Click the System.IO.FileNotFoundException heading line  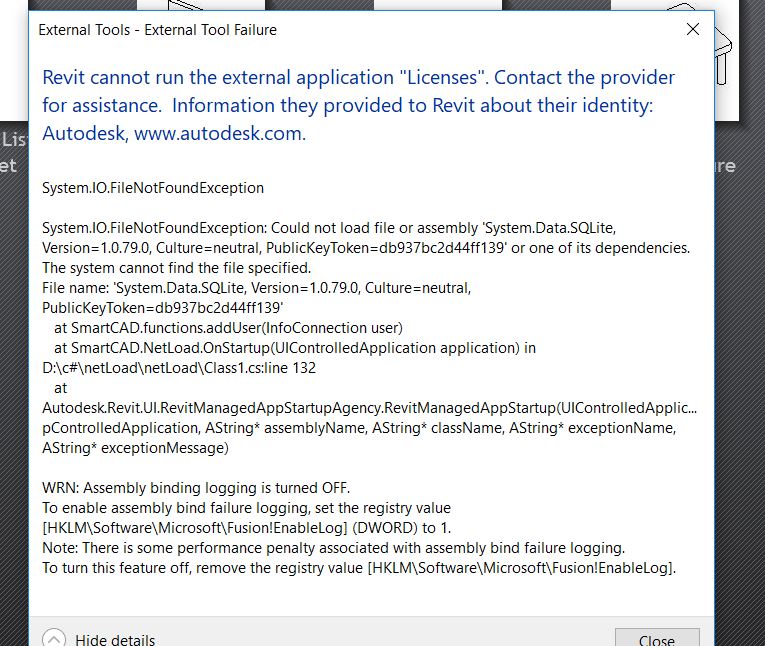pyautogui.click(x=153, y=188)
